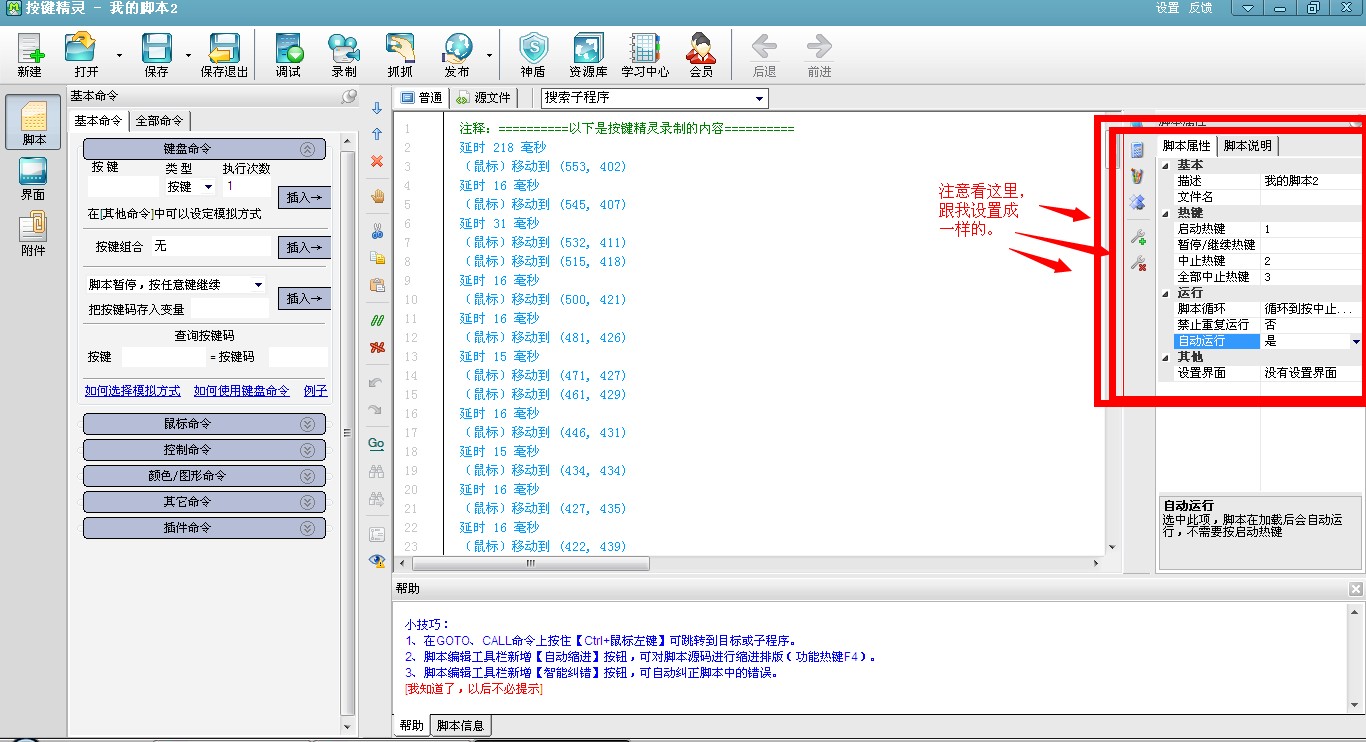Click the wrench with green plus icon

[1137, 237]
